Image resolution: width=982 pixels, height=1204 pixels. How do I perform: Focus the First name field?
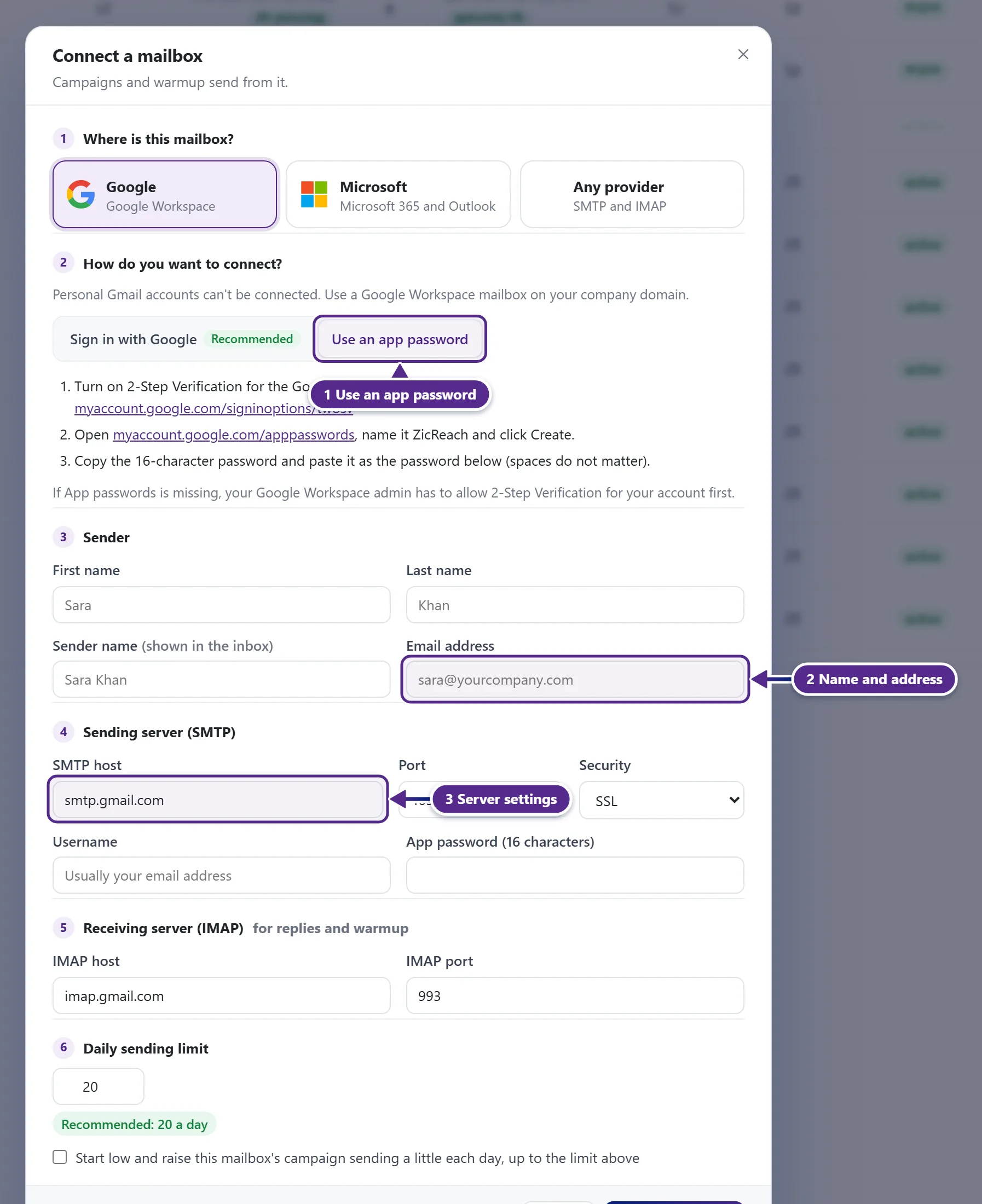pyautogui.click(x=221, y=605)
